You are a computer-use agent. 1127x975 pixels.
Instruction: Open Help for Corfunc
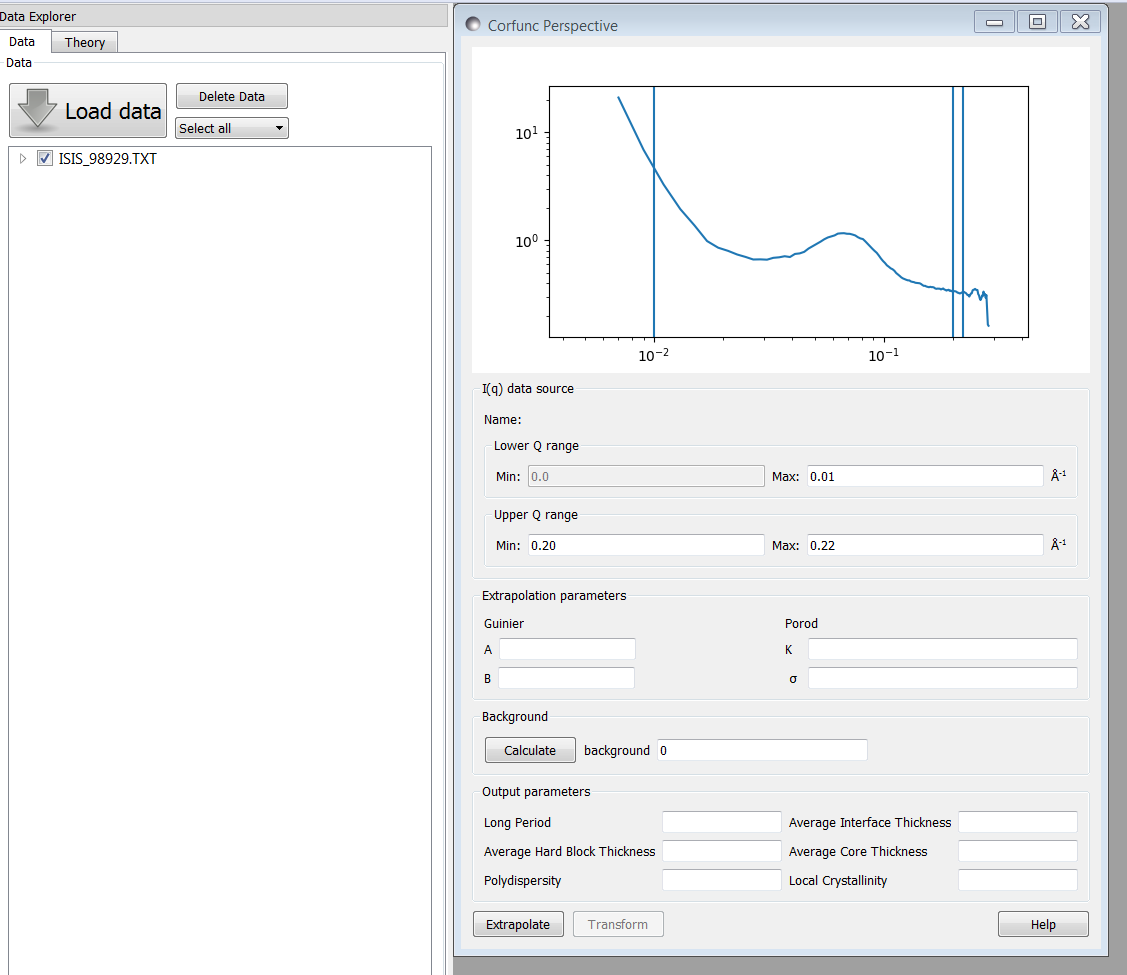pyautogui.click(x=1043, y=924)
